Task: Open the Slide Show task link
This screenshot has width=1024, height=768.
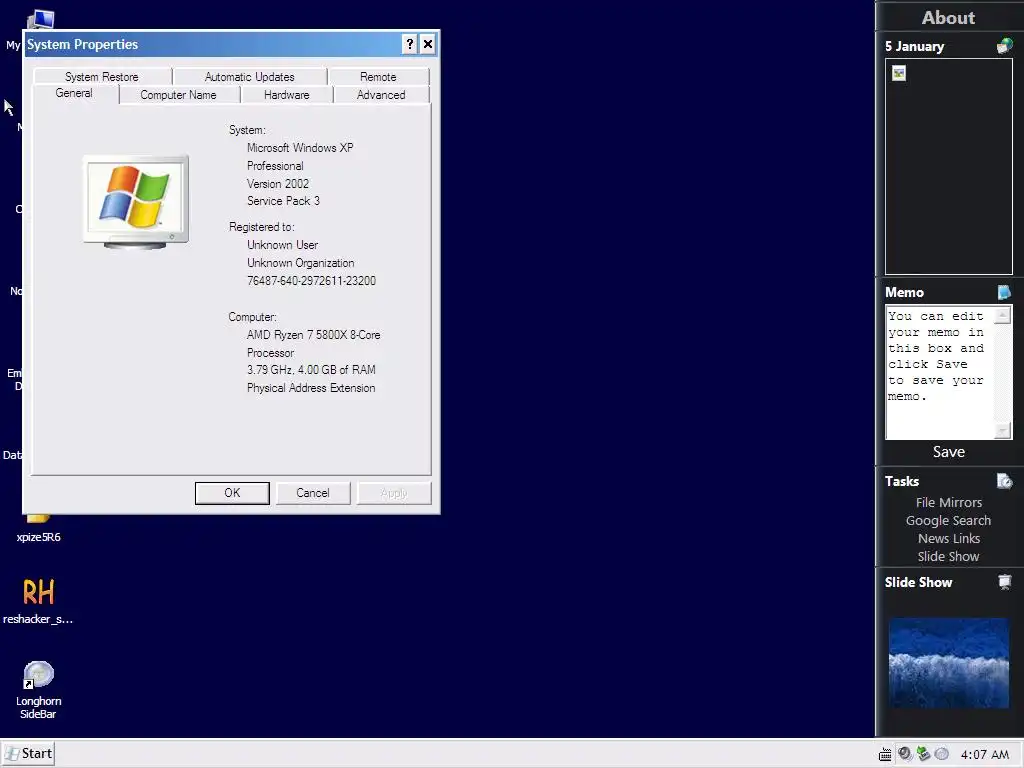Action: coord(948,556)
